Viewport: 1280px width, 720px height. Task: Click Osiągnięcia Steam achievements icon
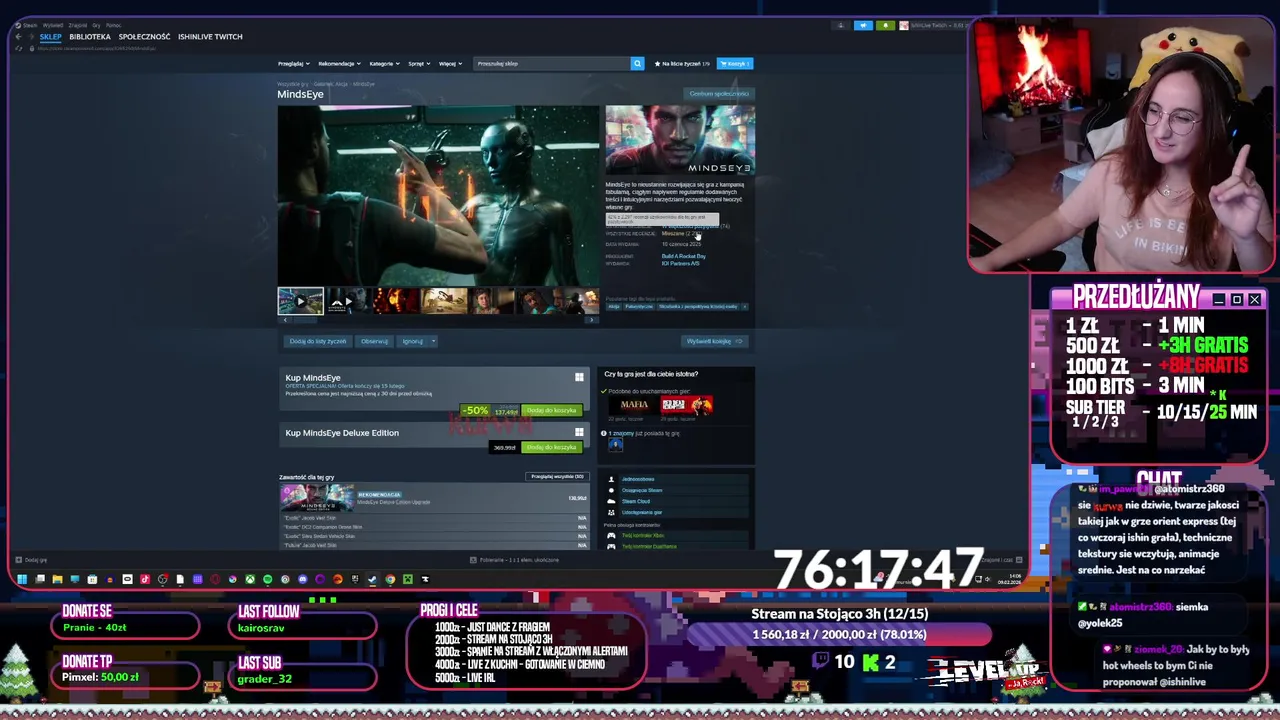[611, 490]
